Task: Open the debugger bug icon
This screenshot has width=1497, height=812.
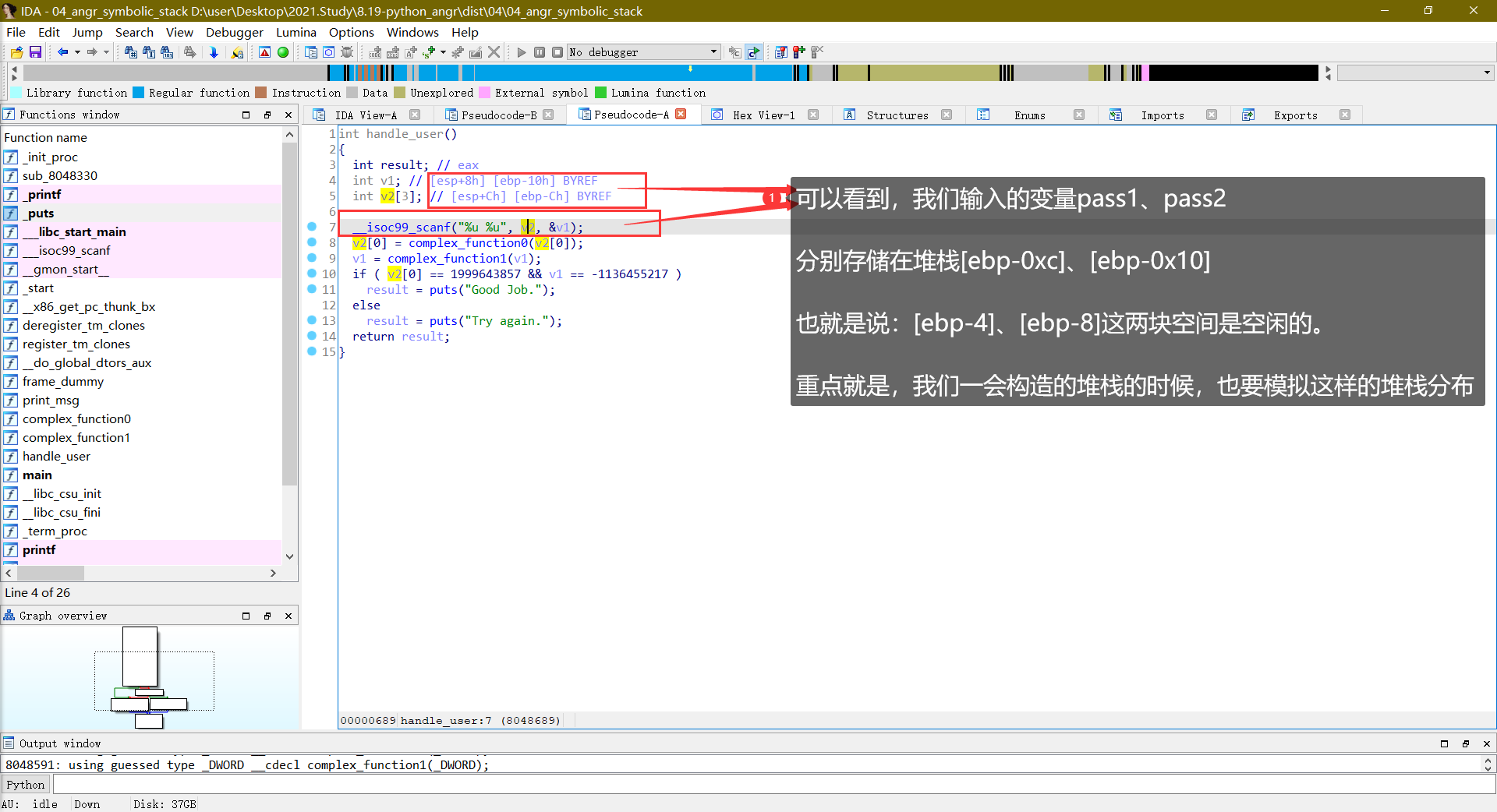Action: (346, 52)
